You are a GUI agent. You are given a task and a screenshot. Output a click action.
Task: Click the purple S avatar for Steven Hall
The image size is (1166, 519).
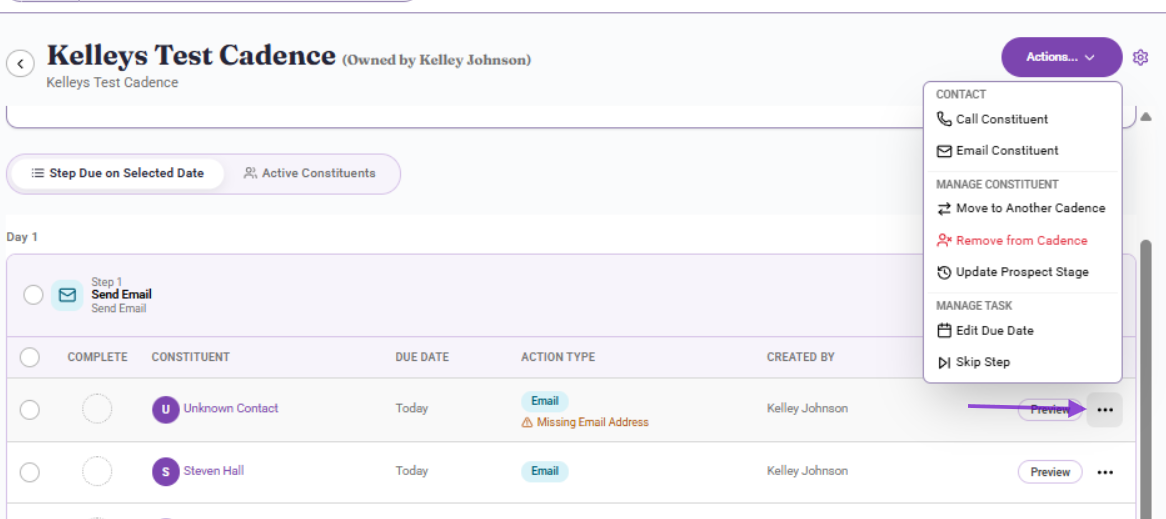click(166, 471)
